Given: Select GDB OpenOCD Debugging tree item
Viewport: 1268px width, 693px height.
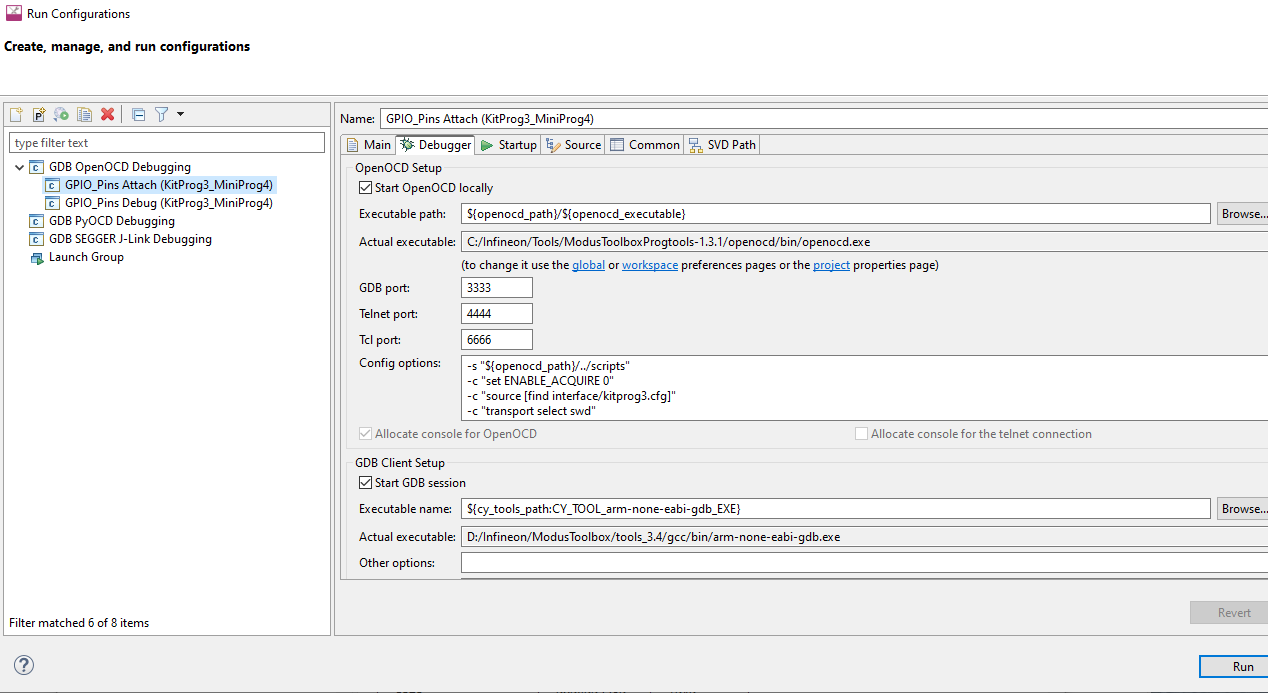Looking at the screenshot, I should (119, 167).
